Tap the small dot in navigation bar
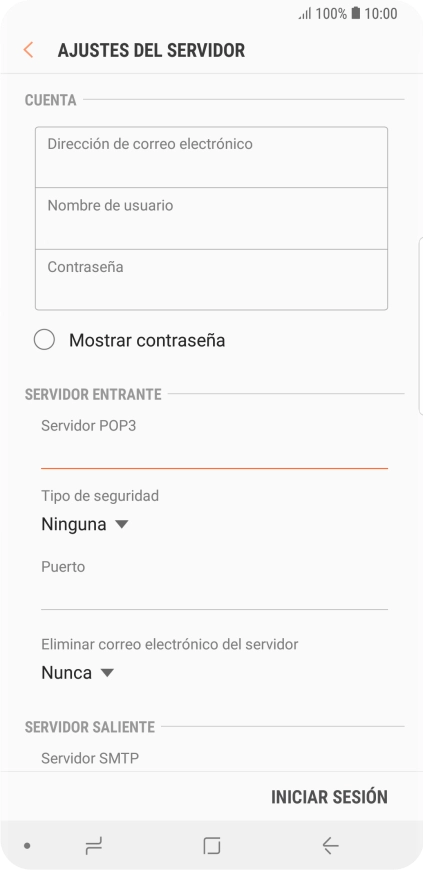The image size is (423, 870). pos(27,846)
